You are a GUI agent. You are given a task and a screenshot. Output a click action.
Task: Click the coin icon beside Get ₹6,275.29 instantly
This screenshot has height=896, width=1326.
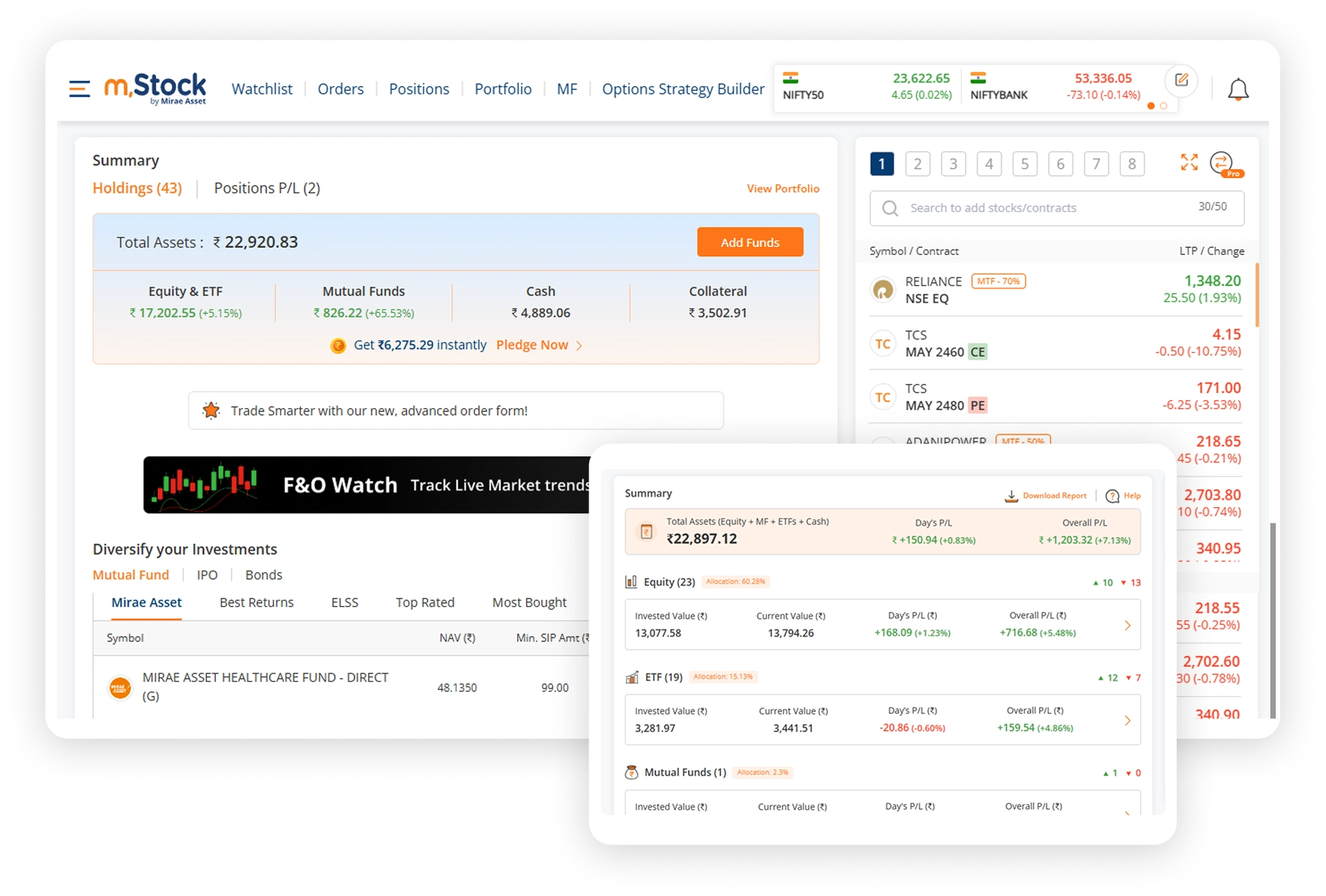pyautogui.click(x=338, y=345)
